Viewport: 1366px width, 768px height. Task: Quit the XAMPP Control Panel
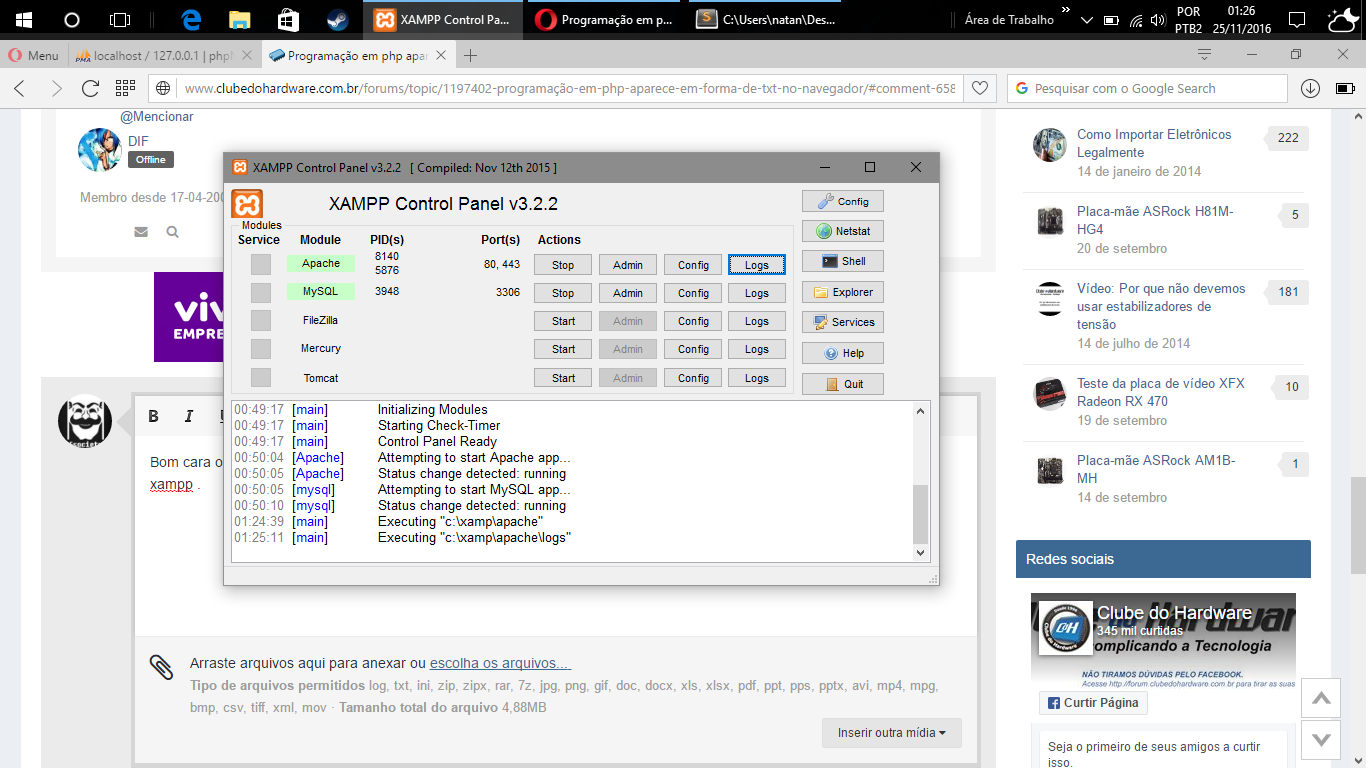843,384
